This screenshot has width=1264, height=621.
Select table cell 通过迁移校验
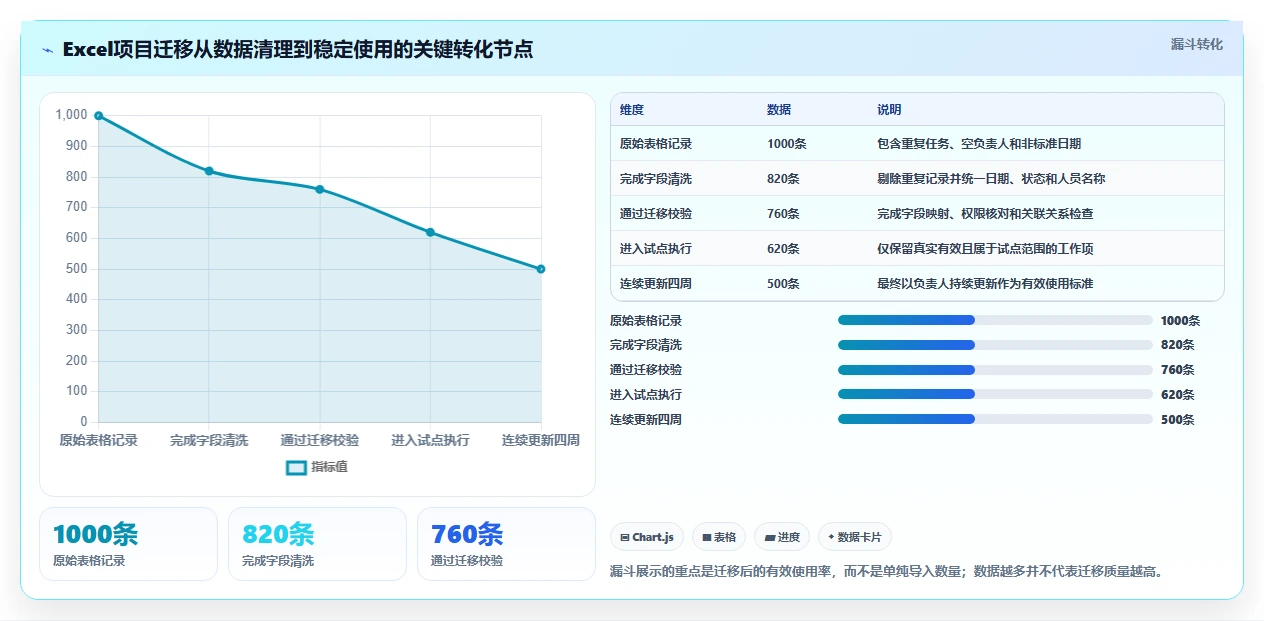coord(656,214)
